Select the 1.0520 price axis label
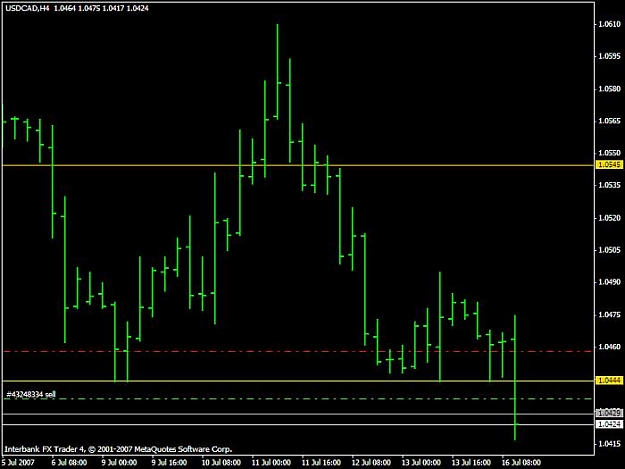The height and width of the screenshot is (469, 625). pyautogui.click(x=609, y=218)
